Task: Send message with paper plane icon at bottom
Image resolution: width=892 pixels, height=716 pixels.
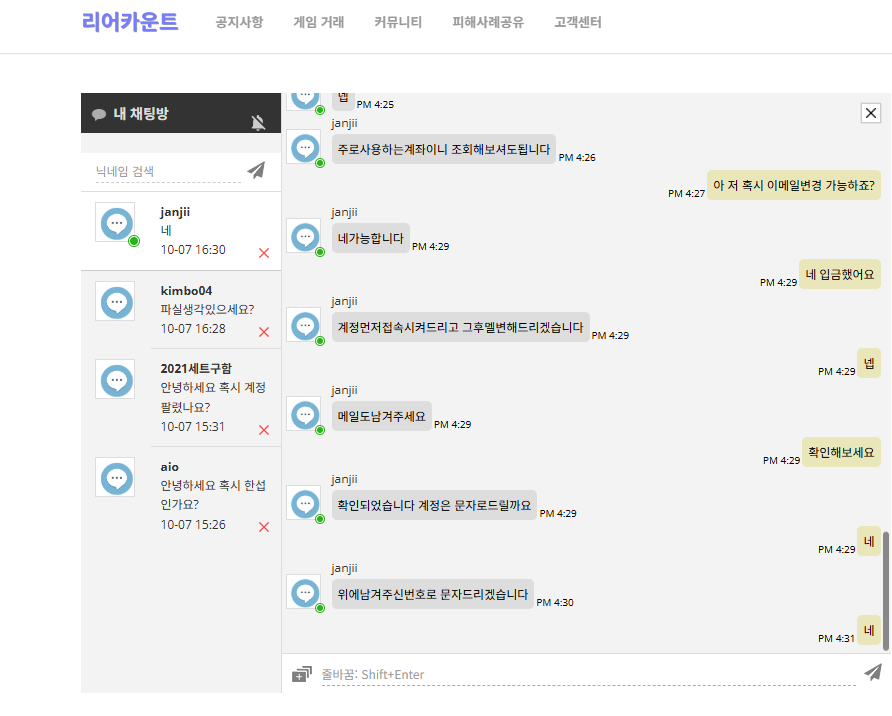Action: 873,672
